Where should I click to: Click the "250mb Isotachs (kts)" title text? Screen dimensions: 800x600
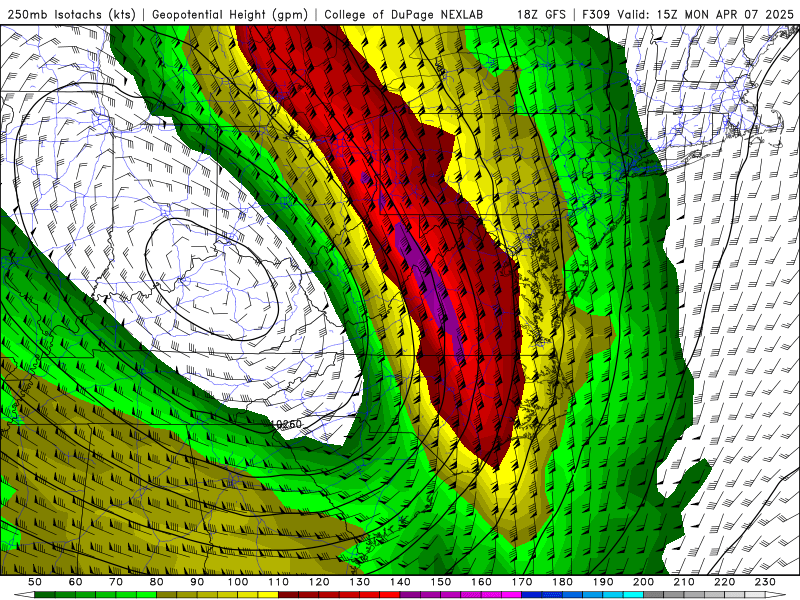tap(71, 15)
